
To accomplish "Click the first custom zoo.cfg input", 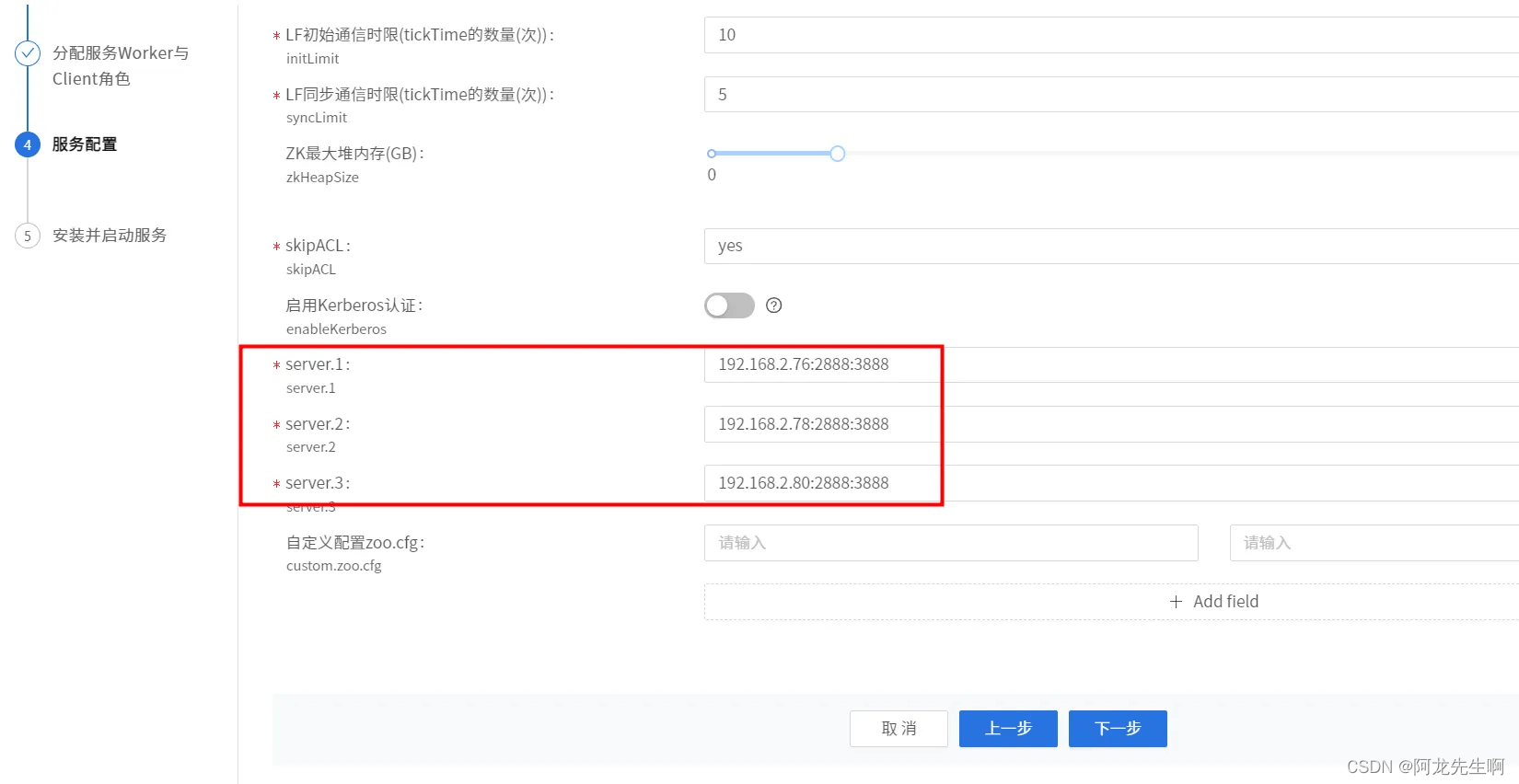I will pos(951,543).
